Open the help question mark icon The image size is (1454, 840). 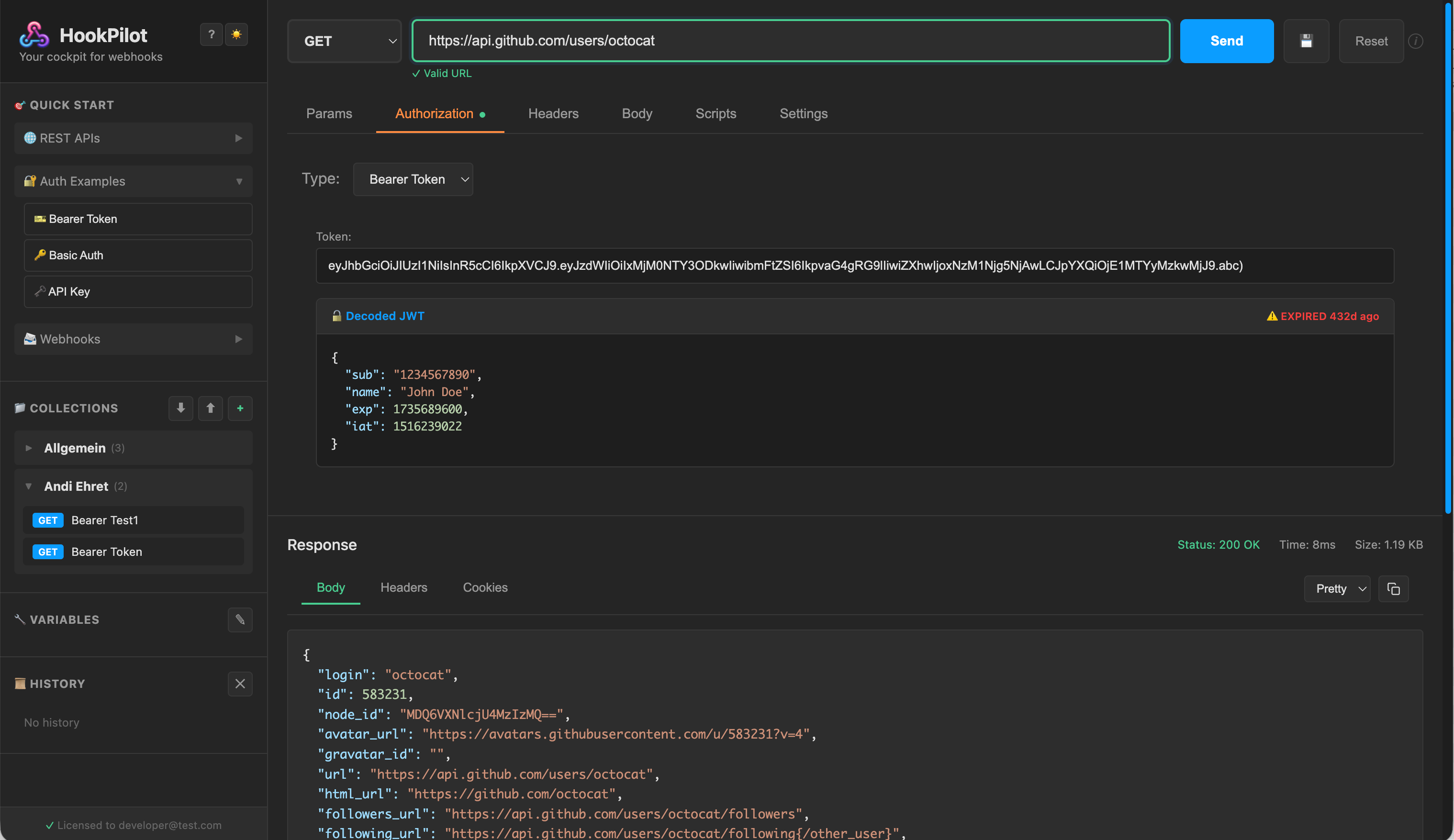click(x=211, y=34)
